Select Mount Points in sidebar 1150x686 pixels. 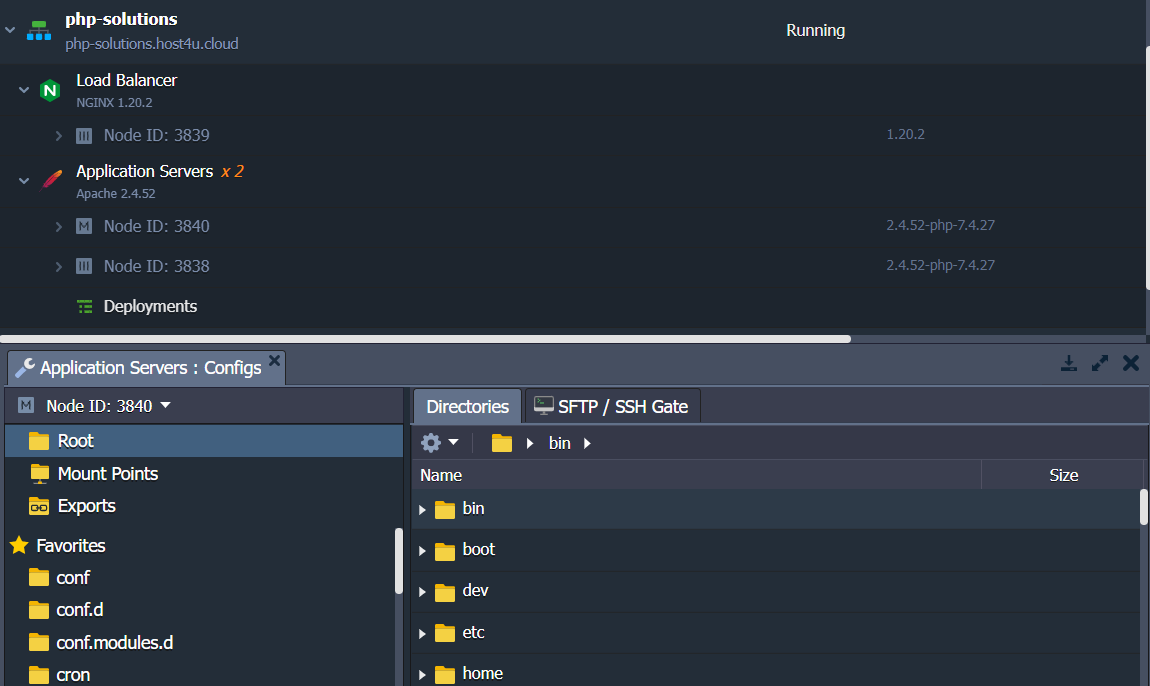tap(107, 473)
